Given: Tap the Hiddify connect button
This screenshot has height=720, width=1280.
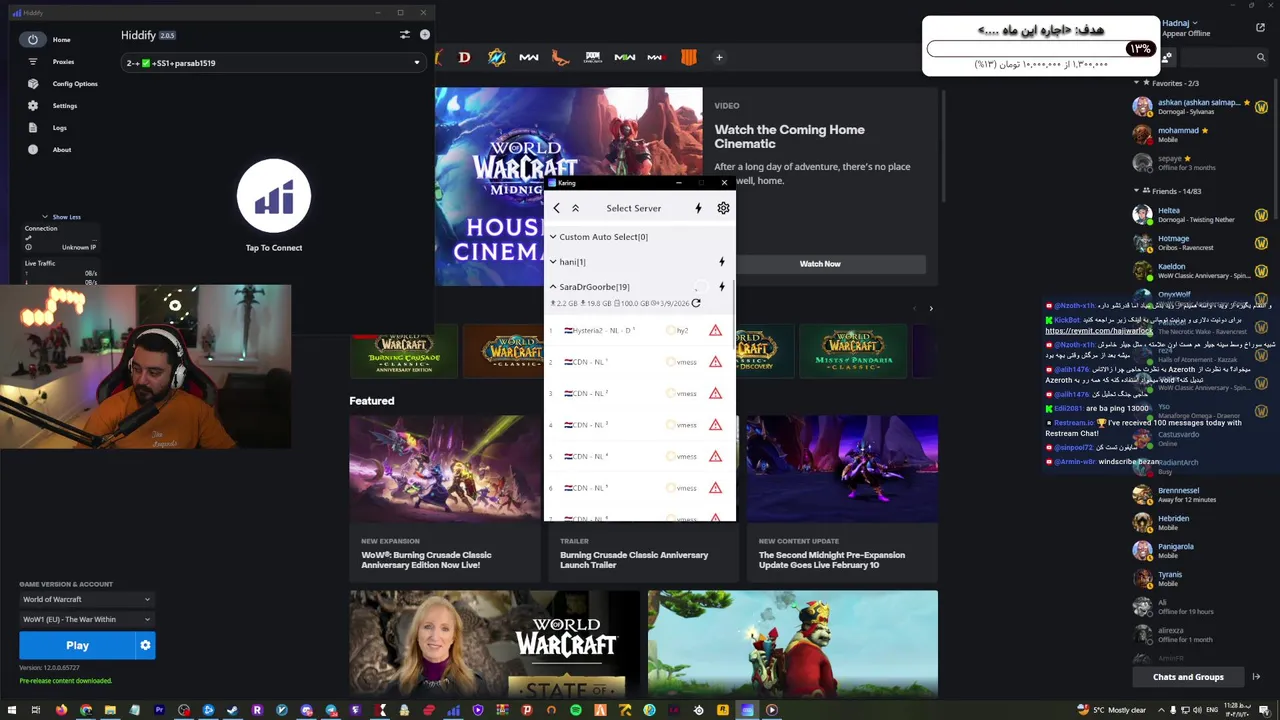Looking at the screenshot, I should (274, 196).
